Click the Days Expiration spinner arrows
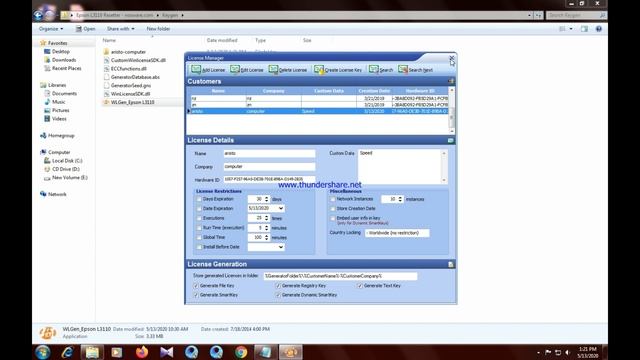Viewport: 640px width, 360px height. coord(267,199)
